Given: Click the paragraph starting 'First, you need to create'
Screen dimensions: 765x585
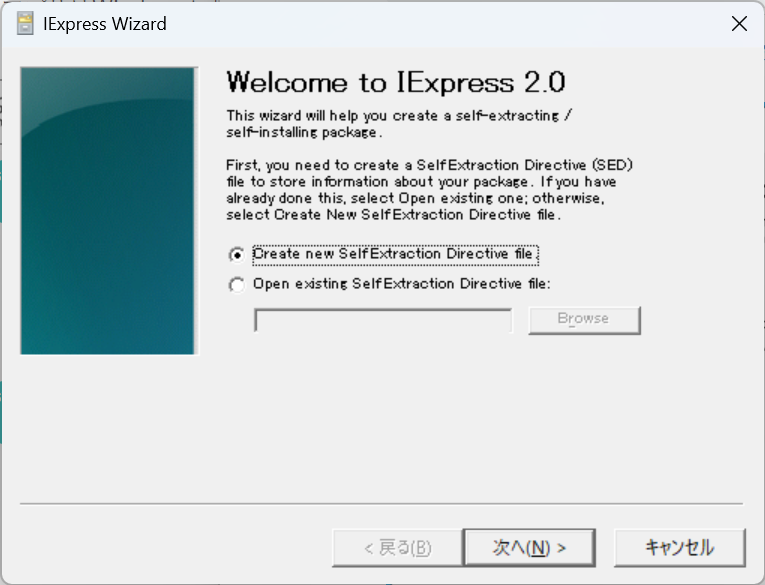Looking at the screenshot, I should pyautogui.click(x=429, y=190).
